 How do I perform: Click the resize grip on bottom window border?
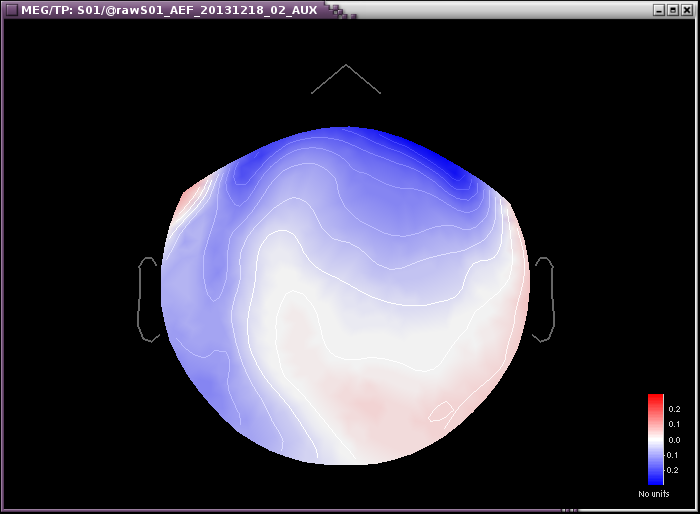click(575, 510)
